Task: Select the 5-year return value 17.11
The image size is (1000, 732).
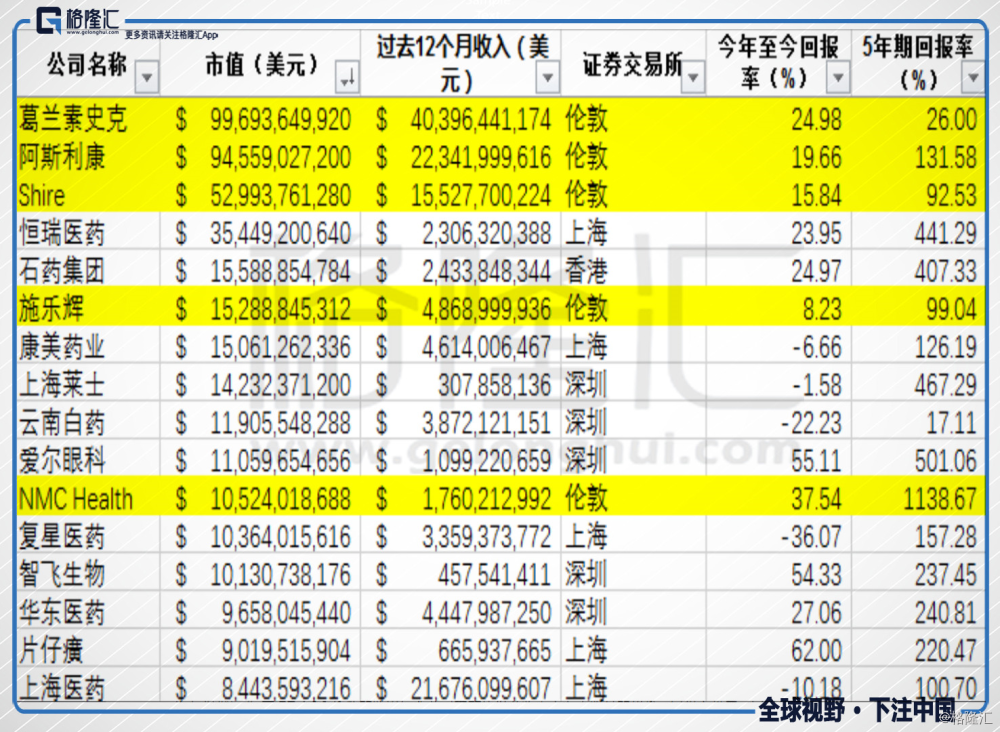Action: 952,423
